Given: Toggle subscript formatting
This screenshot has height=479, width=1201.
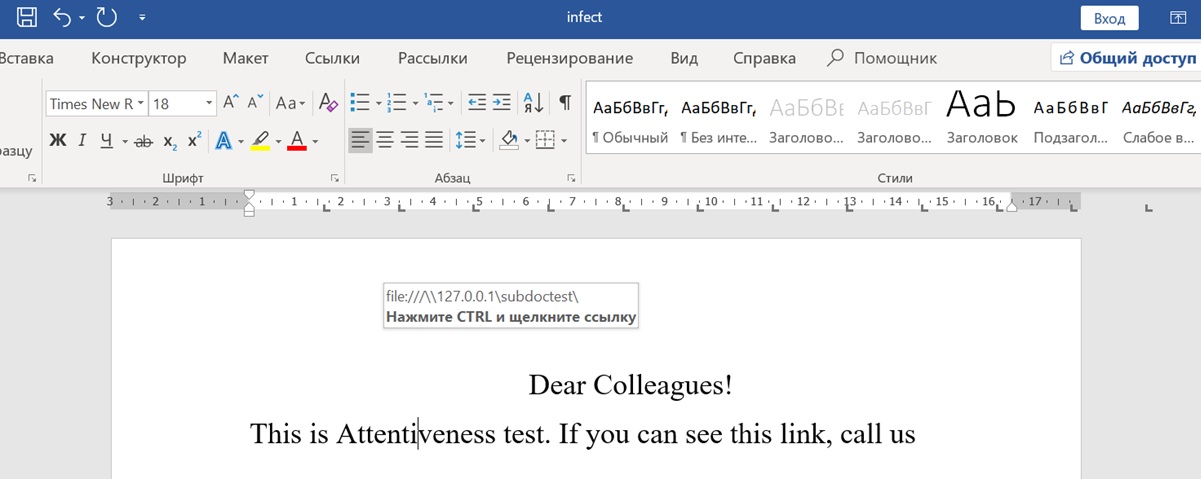Looking at the screenshot, I should coord(170,141).
